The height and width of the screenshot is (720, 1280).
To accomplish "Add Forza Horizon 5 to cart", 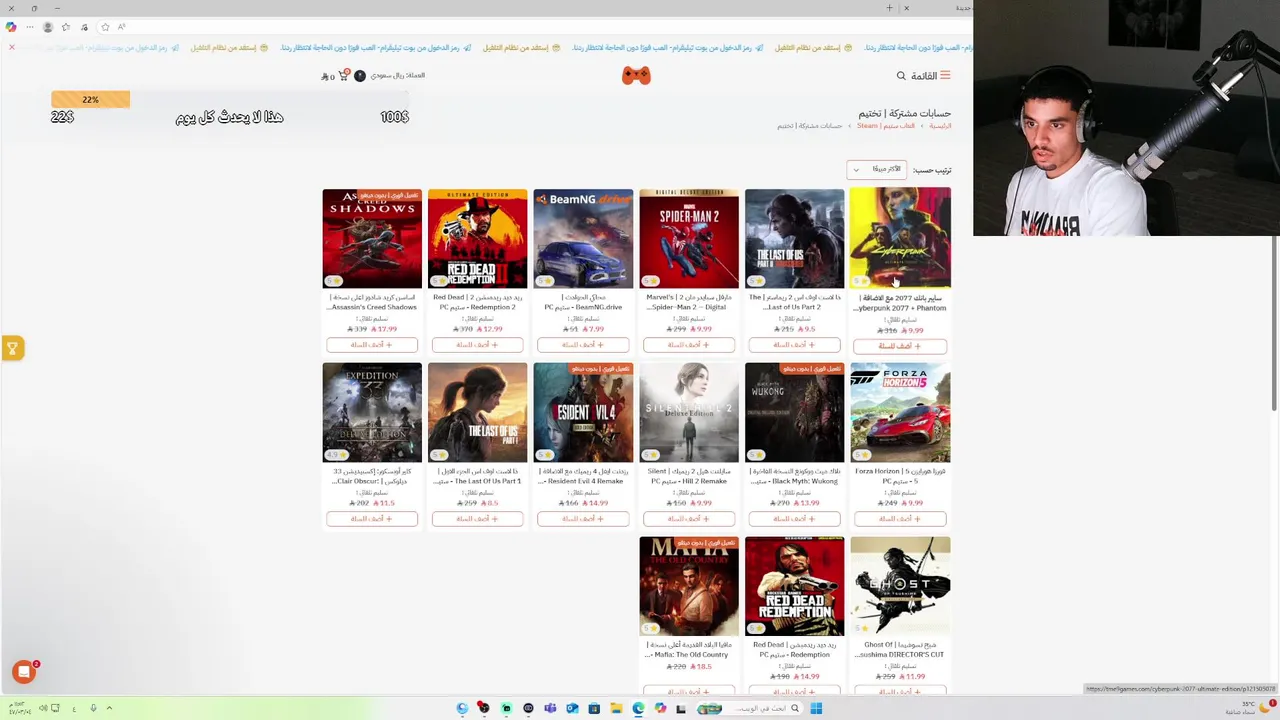I will coord(900,519).
